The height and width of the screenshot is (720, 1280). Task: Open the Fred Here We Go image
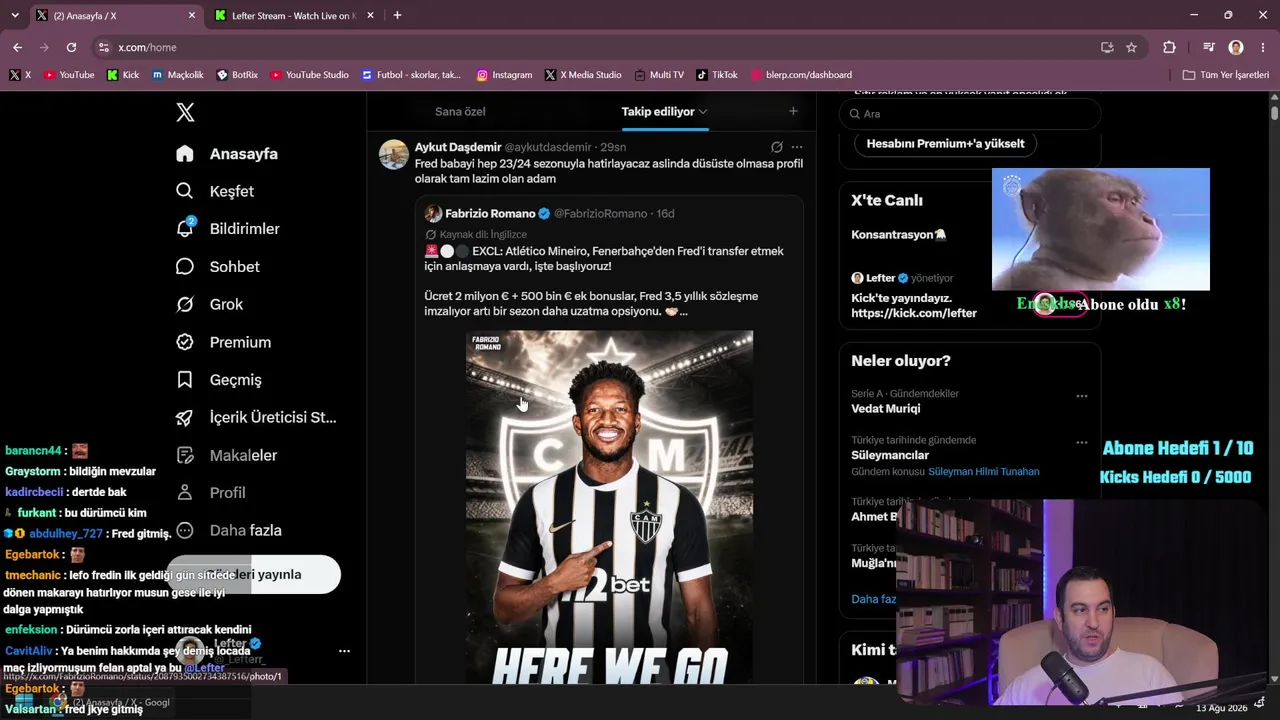point(610,507)
